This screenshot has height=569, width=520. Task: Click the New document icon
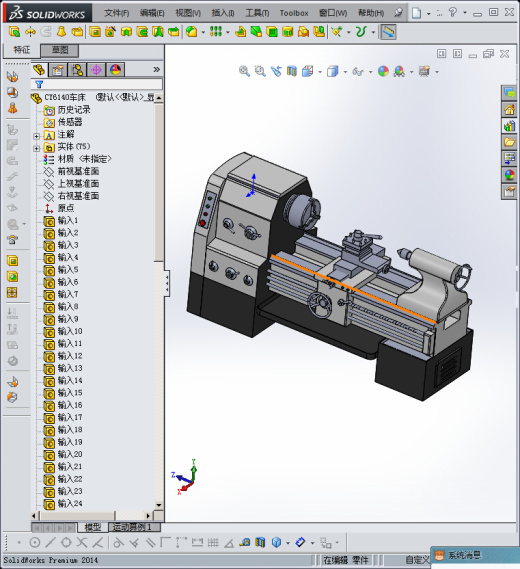(x=417, y=13)
